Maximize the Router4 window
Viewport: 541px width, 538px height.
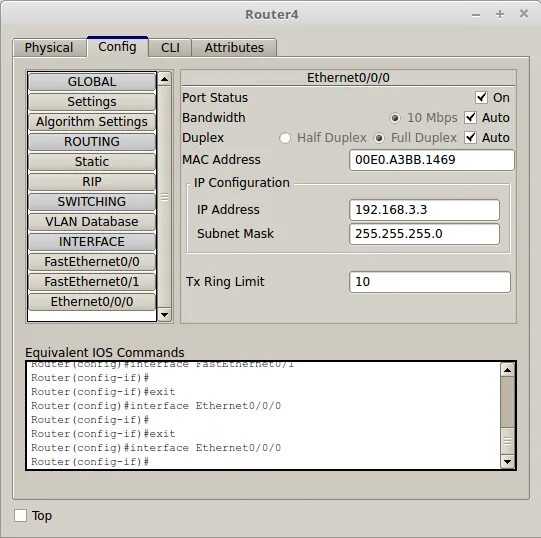tap(500, 14)
